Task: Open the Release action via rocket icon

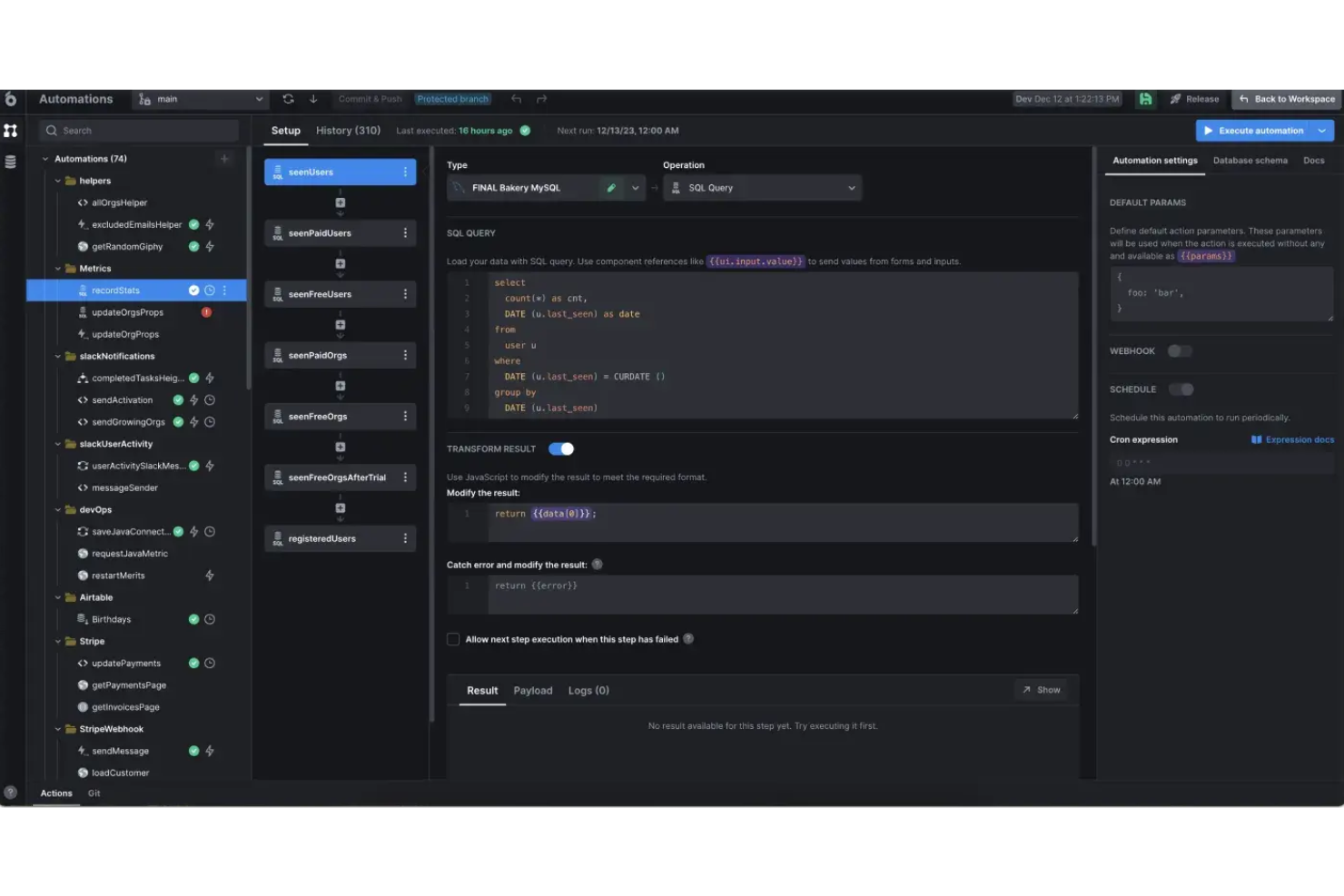Action: coord(1195,99)
